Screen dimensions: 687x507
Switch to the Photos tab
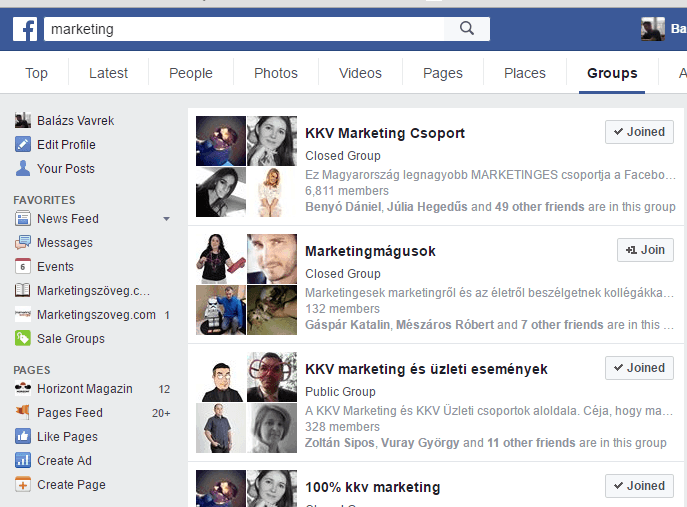click(x=276, y=73)
